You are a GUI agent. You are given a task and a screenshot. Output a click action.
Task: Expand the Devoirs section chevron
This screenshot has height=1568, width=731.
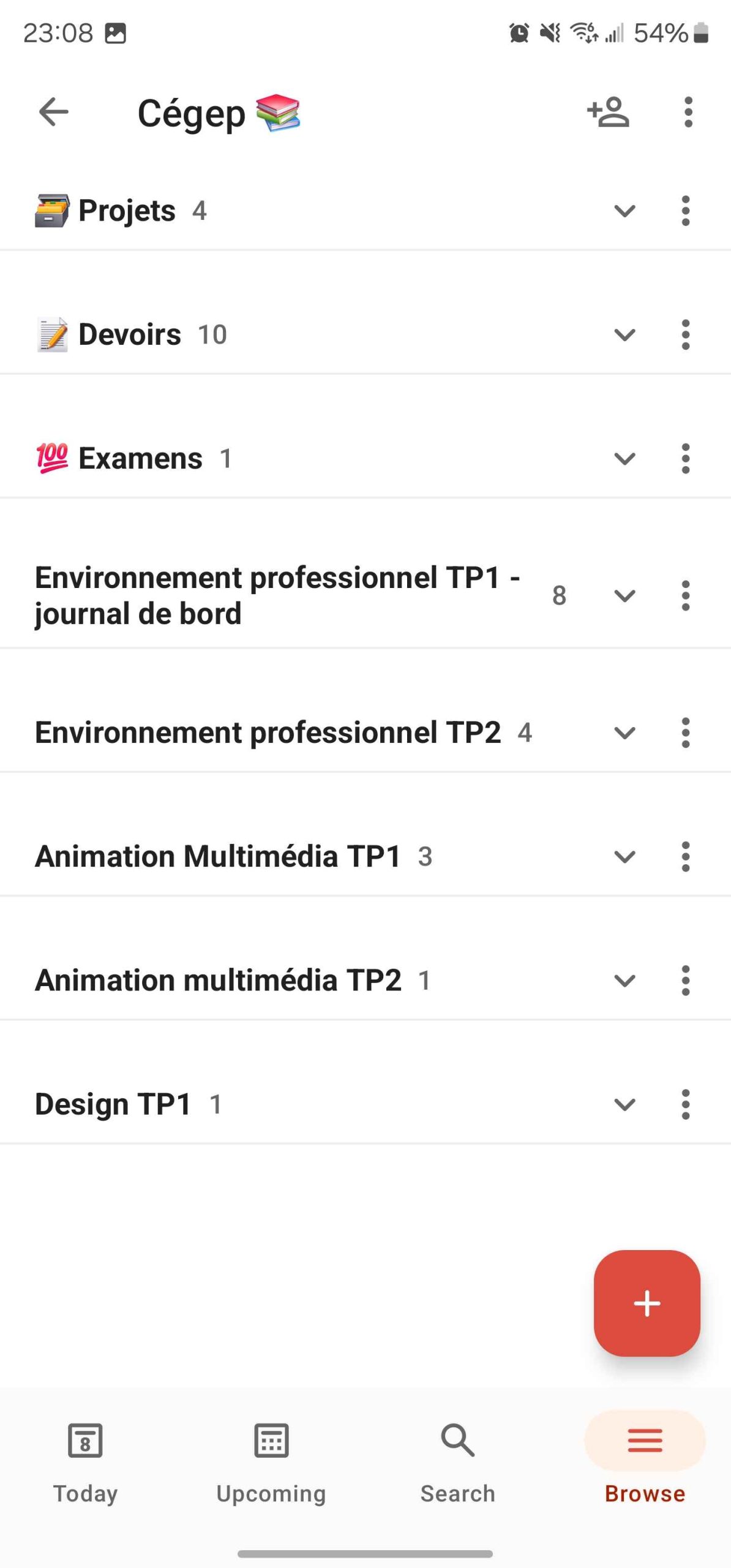pos(624,335)
